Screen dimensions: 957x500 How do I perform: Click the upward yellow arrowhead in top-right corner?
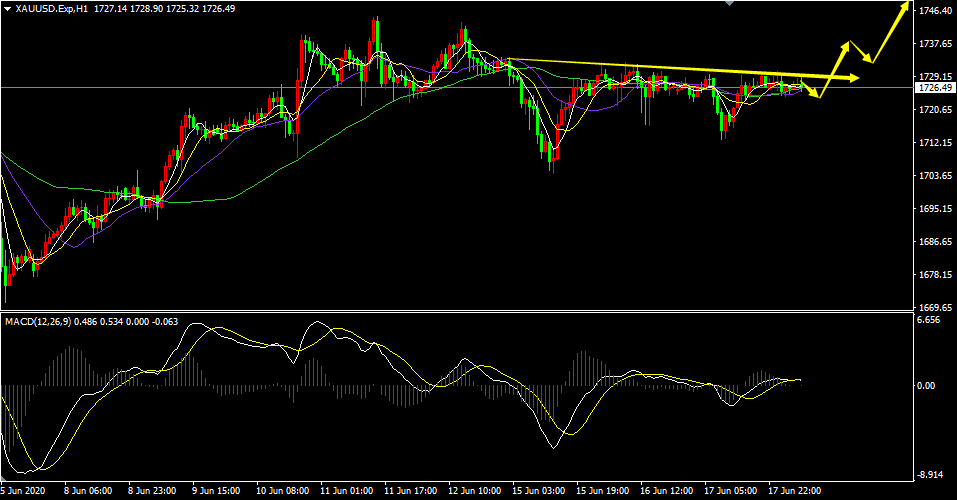906,7
